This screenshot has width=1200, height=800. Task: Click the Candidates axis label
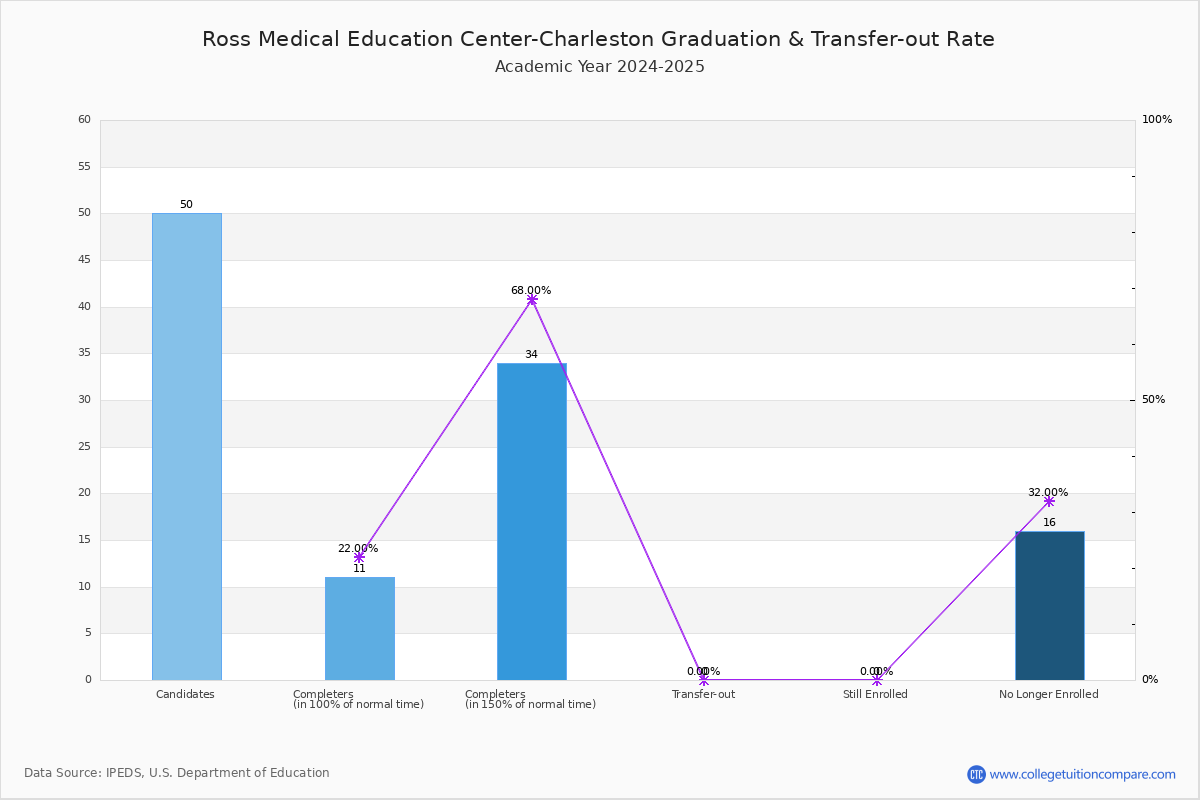tap(185, 694)
